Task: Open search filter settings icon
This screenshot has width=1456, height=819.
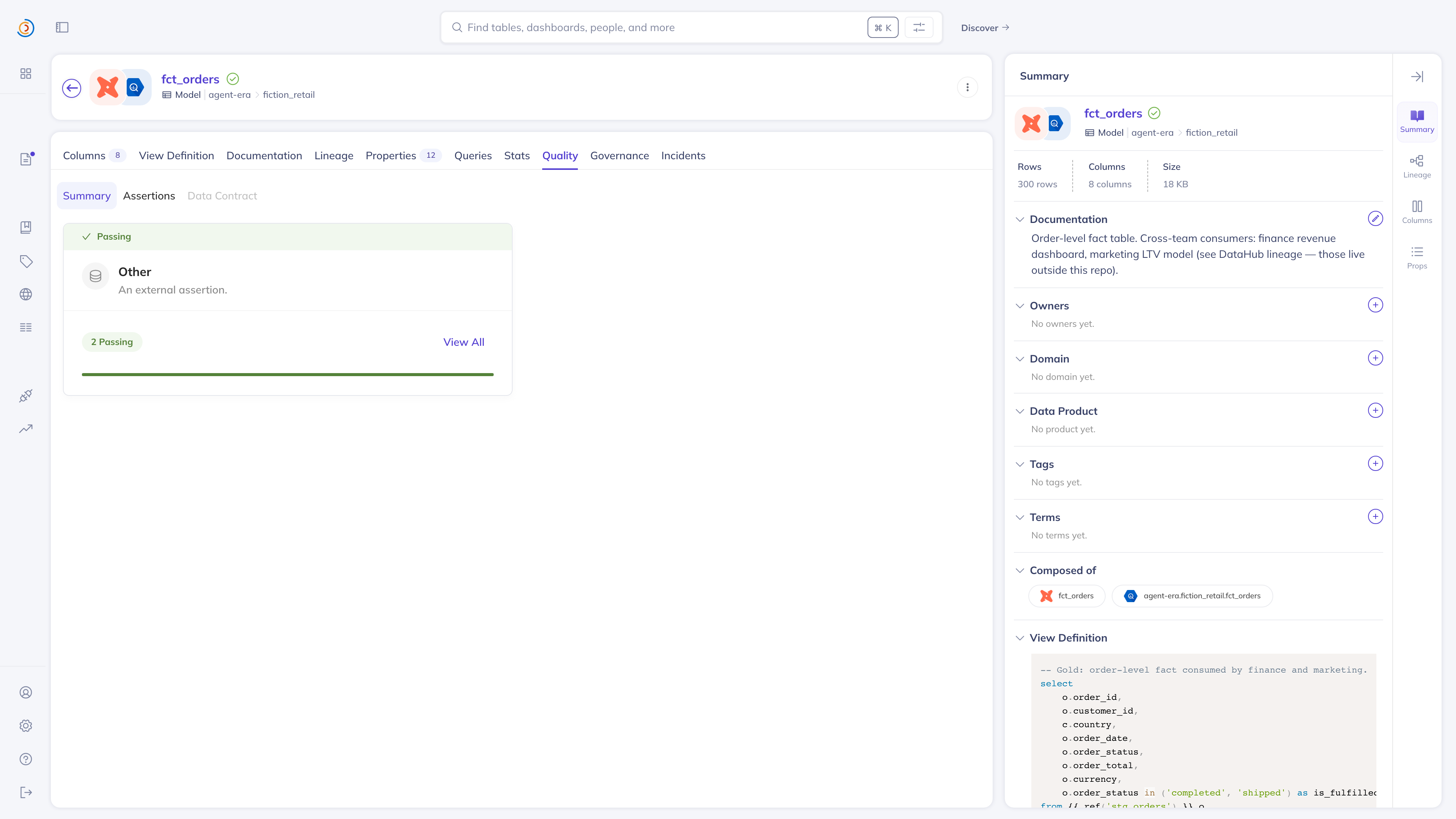Action: [919, 27]
